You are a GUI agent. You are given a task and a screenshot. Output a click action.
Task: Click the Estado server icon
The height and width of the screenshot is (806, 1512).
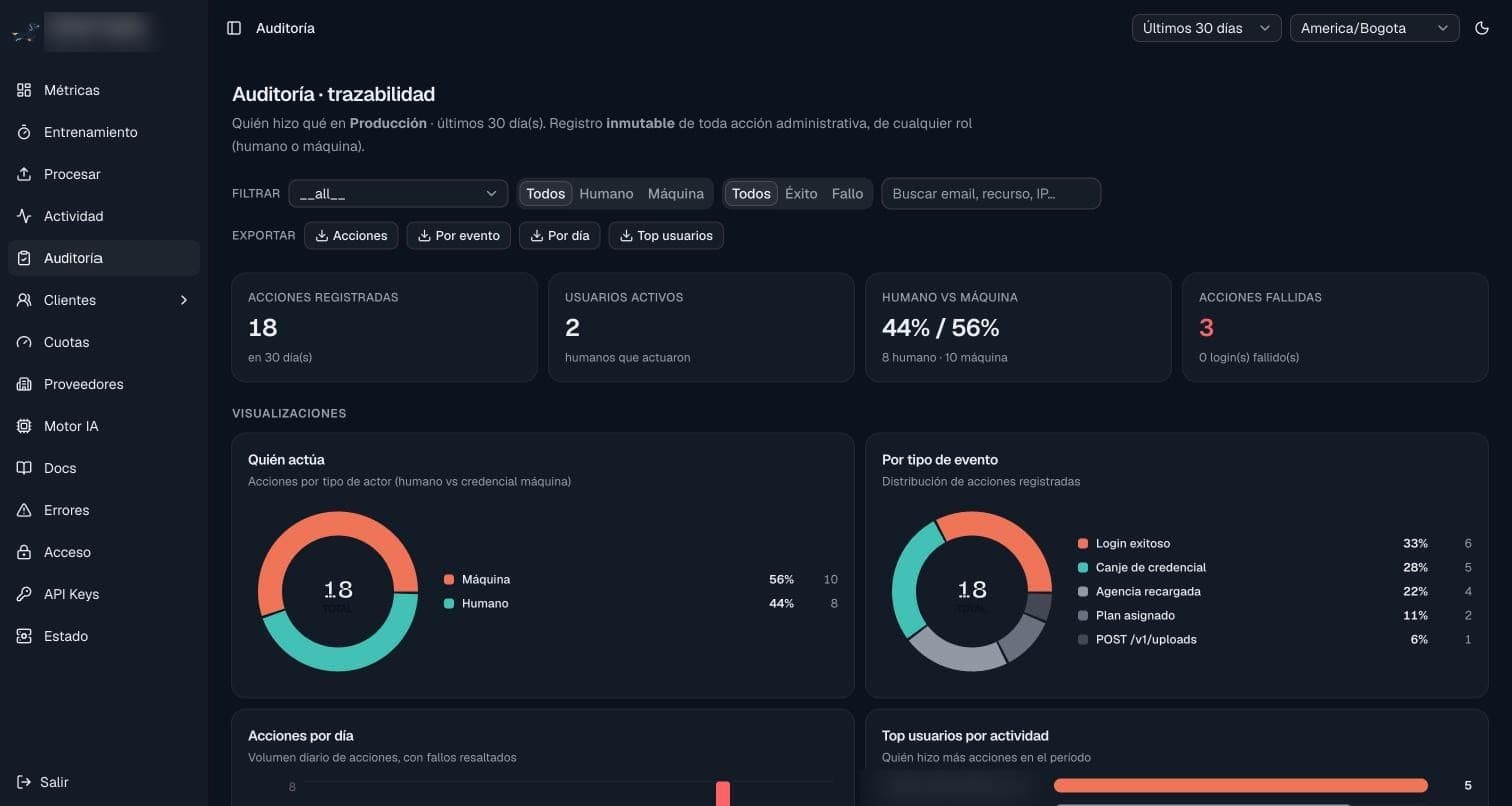[x=24, y=636]
